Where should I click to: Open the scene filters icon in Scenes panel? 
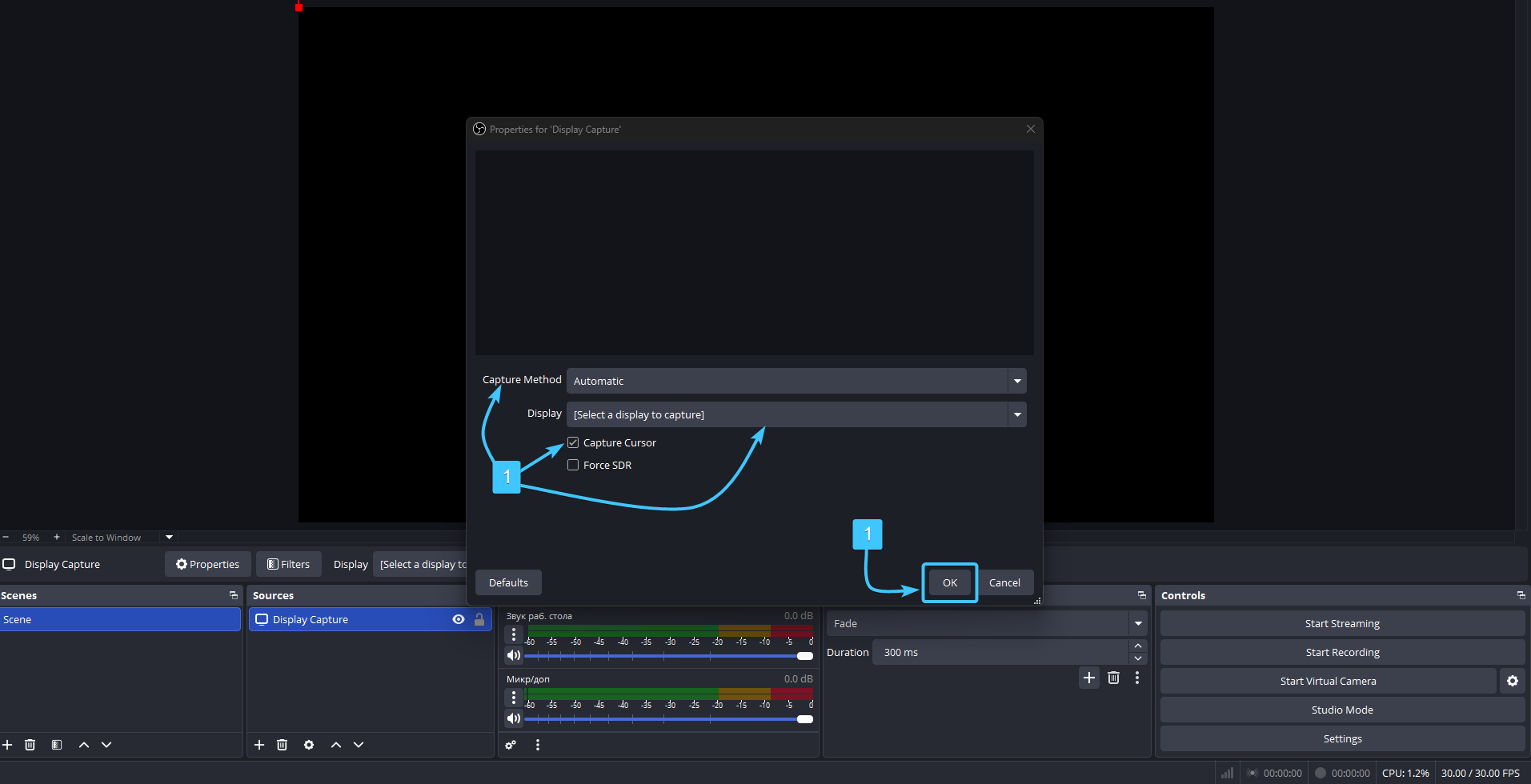tap(57, 745)
